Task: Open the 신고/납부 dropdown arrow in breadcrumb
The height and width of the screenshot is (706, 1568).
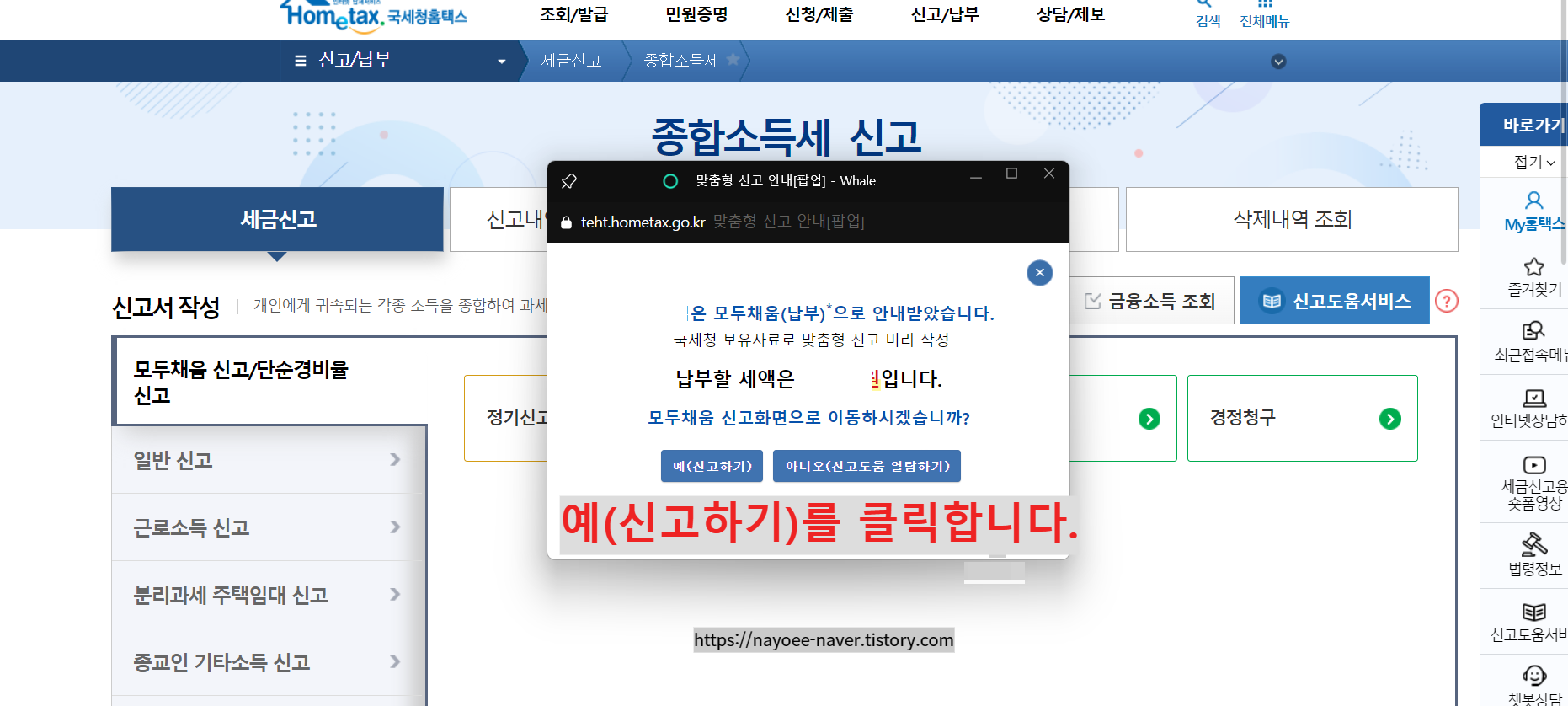Action: pyautogui.click(x=502, y=62)
